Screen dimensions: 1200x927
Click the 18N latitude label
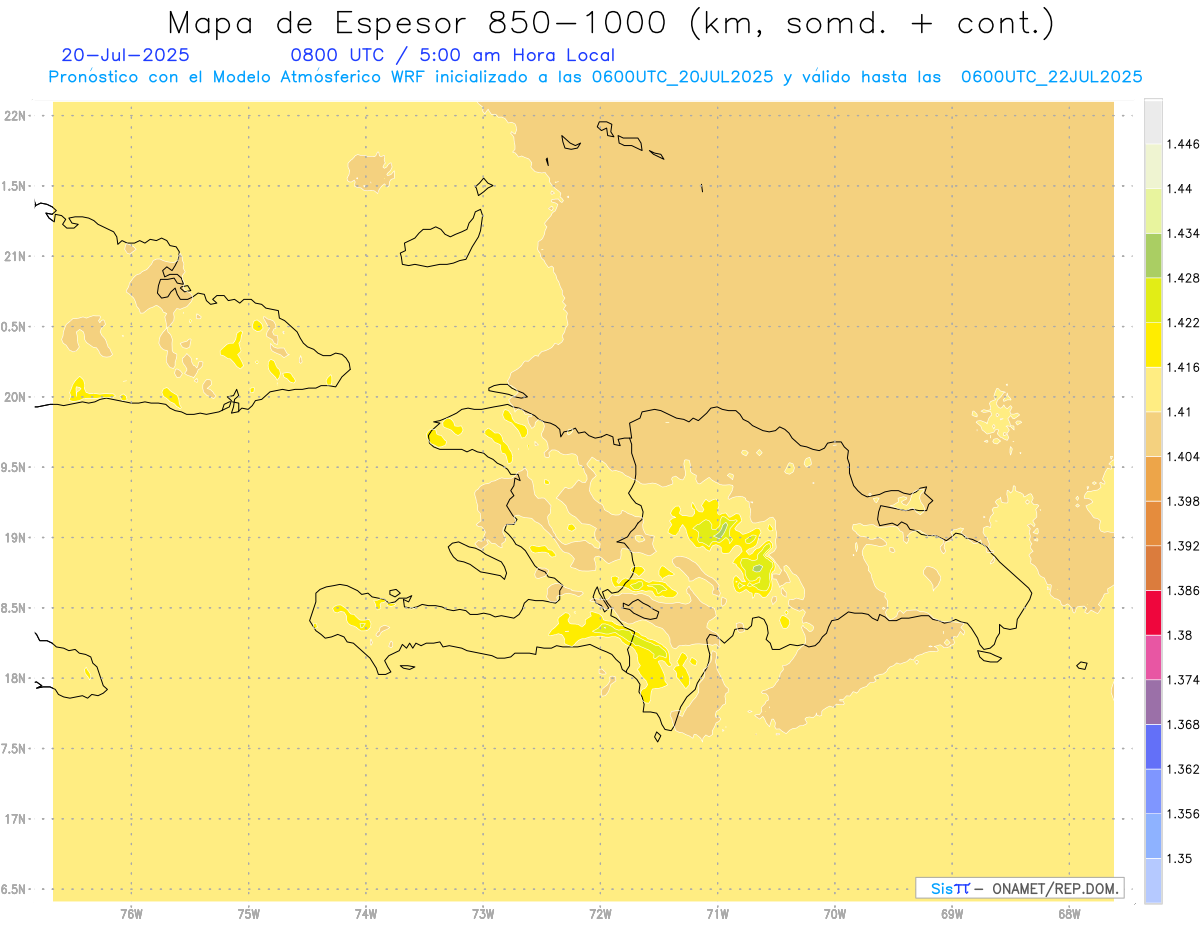coord(15,679)
